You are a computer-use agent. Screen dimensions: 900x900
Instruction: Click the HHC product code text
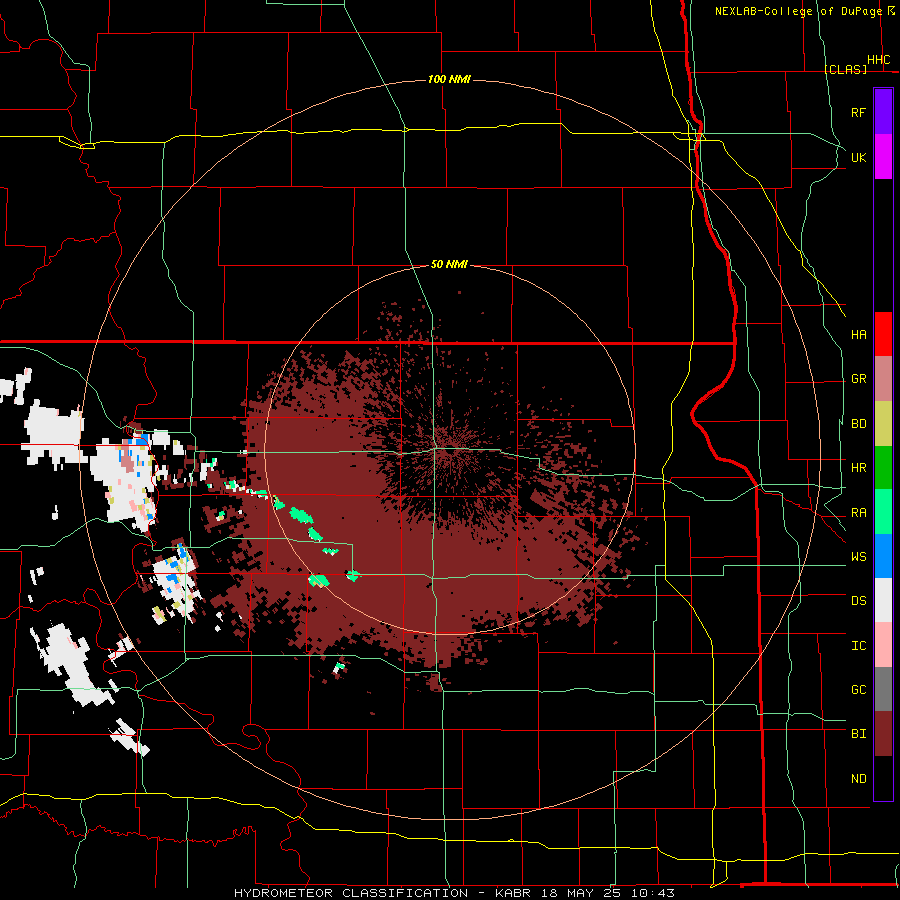coord(879,60)
